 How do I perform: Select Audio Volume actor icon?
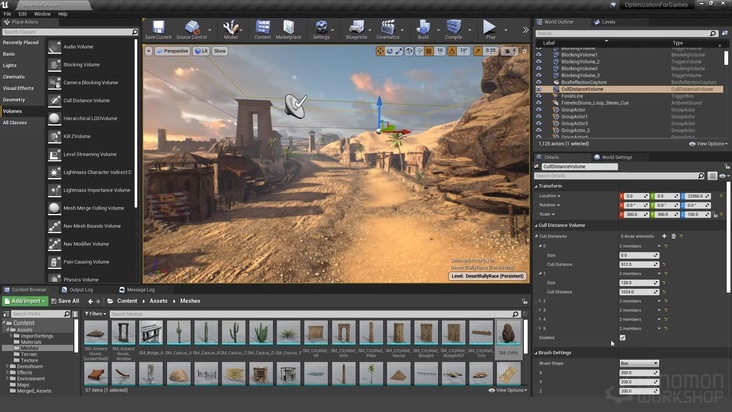(55, 47)
